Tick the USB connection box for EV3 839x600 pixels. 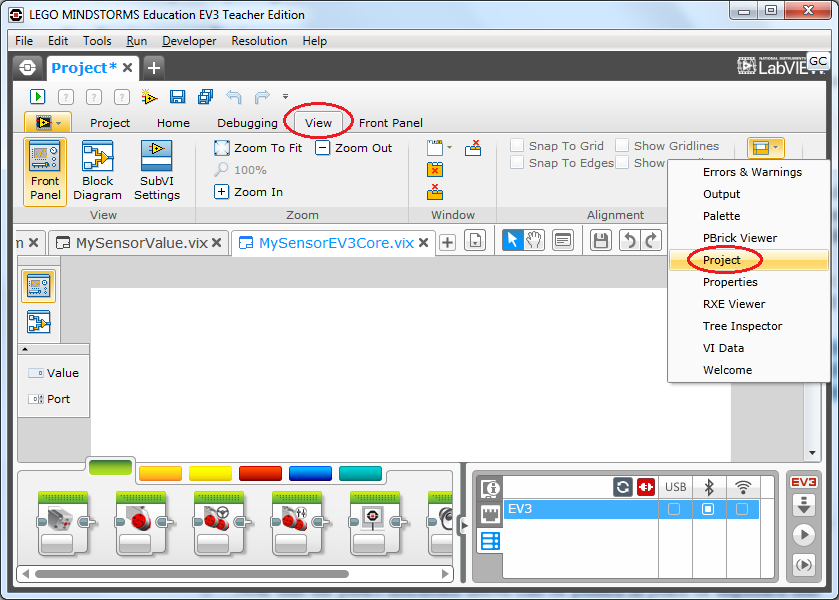(674, 509)
